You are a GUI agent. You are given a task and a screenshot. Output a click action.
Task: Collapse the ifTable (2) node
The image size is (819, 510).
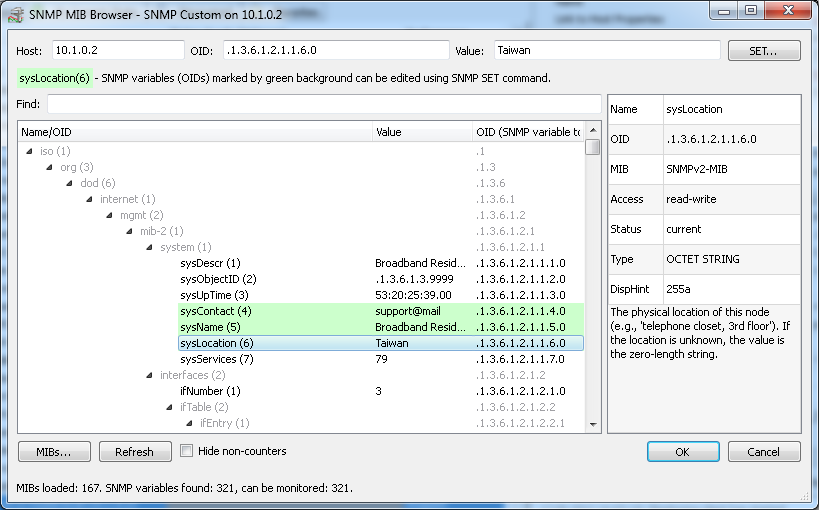pyautogui.click(x=171, y=407)
